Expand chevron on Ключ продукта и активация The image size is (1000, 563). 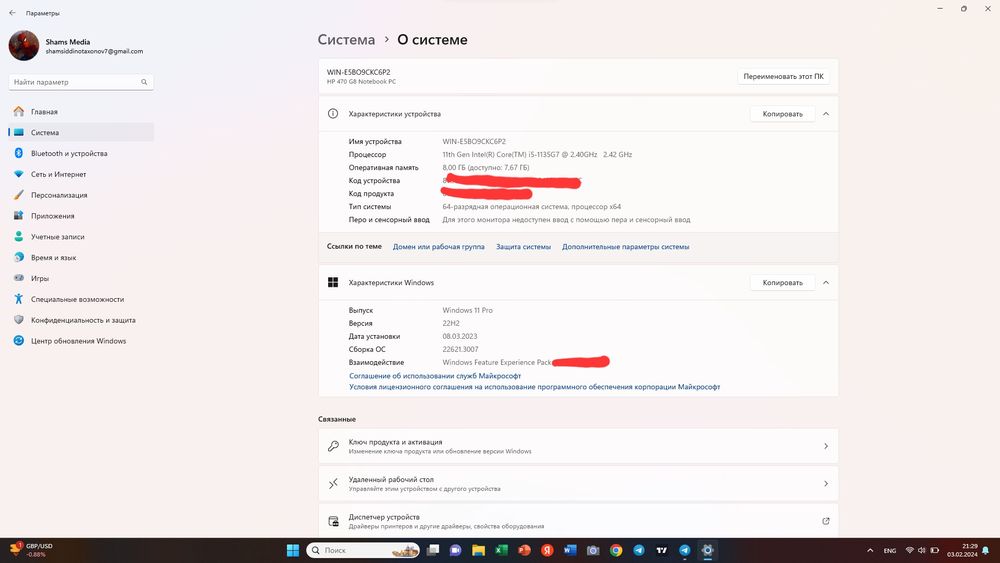point(826,446)
